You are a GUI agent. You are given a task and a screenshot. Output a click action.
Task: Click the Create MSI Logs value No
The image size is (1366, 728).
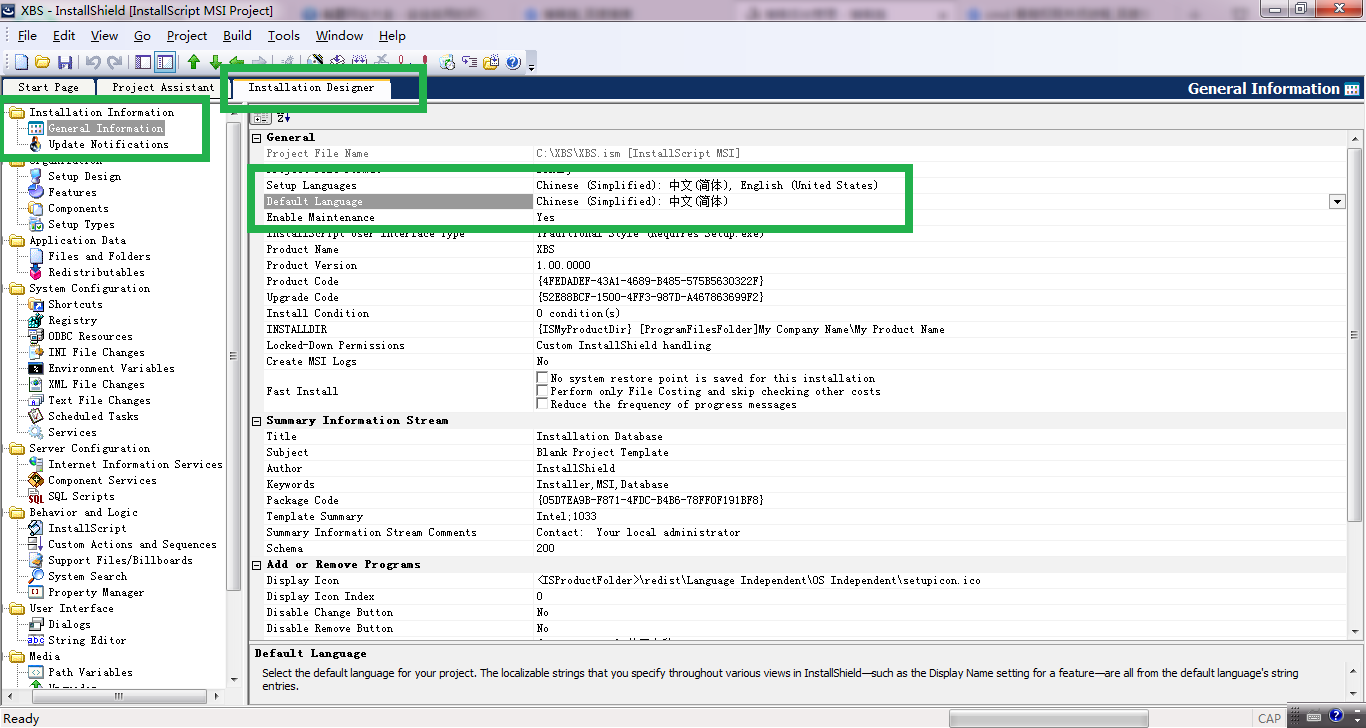click(x=542, y=361)
